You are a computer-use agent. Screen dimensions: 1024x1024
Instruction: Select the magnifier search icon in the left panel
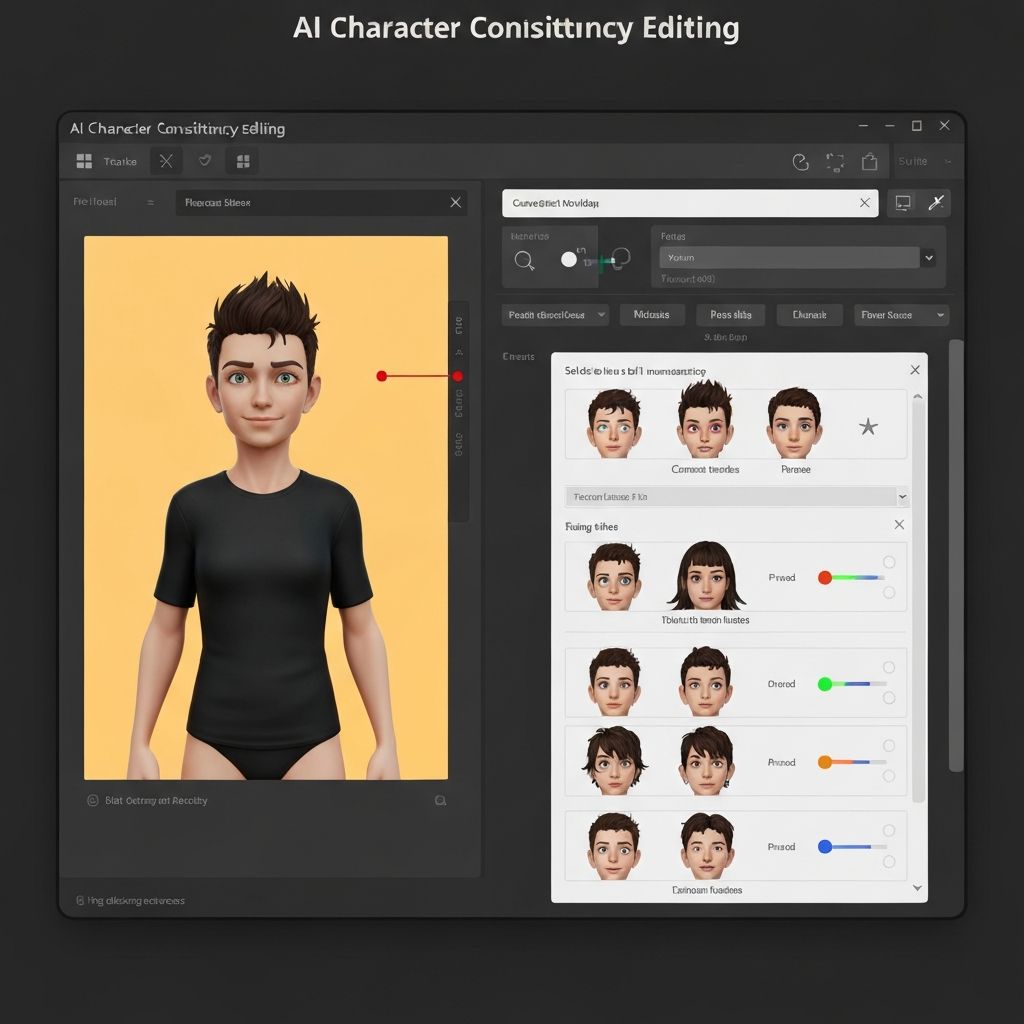tap(524, 260)
